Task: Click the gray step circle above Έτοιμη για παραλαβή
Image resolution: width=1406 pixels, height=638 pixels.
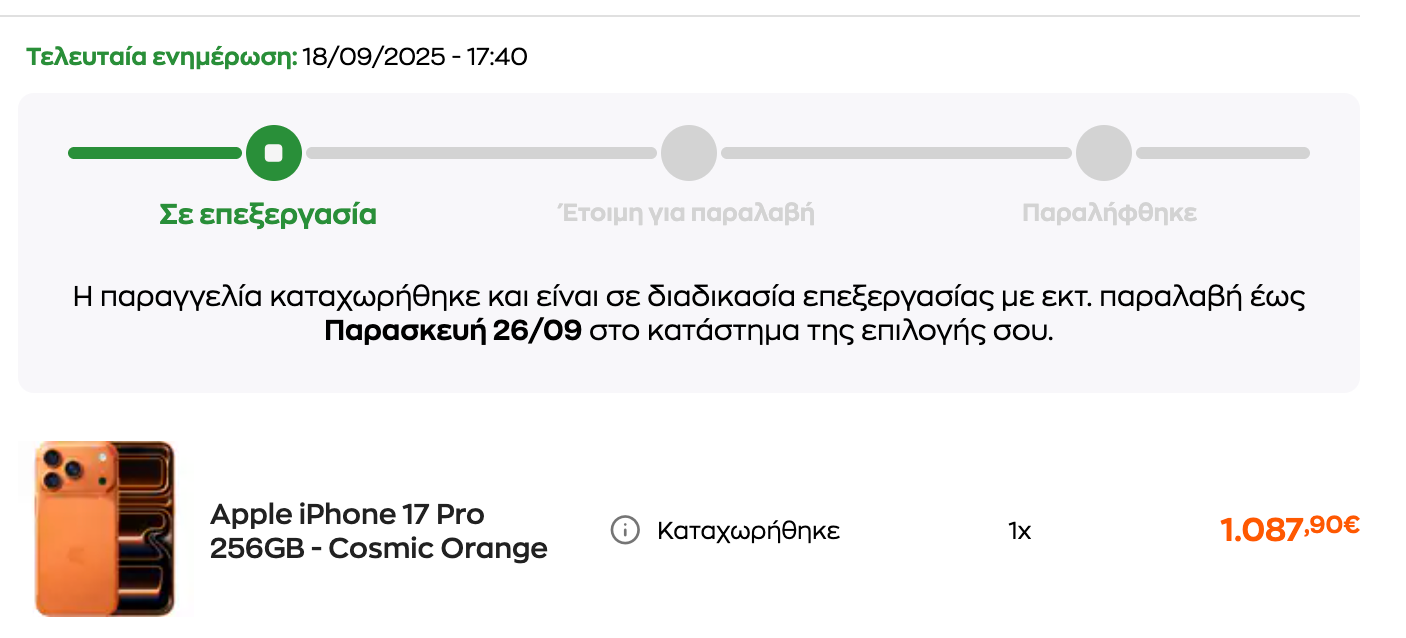Action: pyautogui.click(x=689, y=153)
